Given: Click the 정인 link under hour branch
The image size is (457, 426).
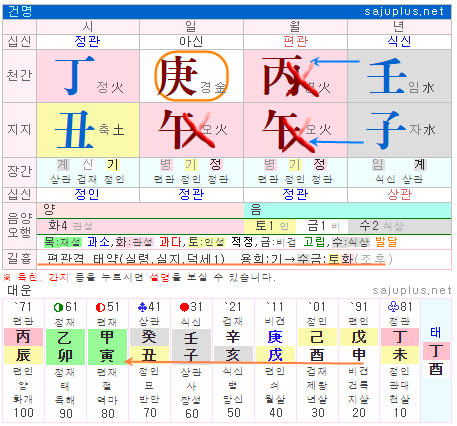Looking at the screenshot, I should 87,194.
